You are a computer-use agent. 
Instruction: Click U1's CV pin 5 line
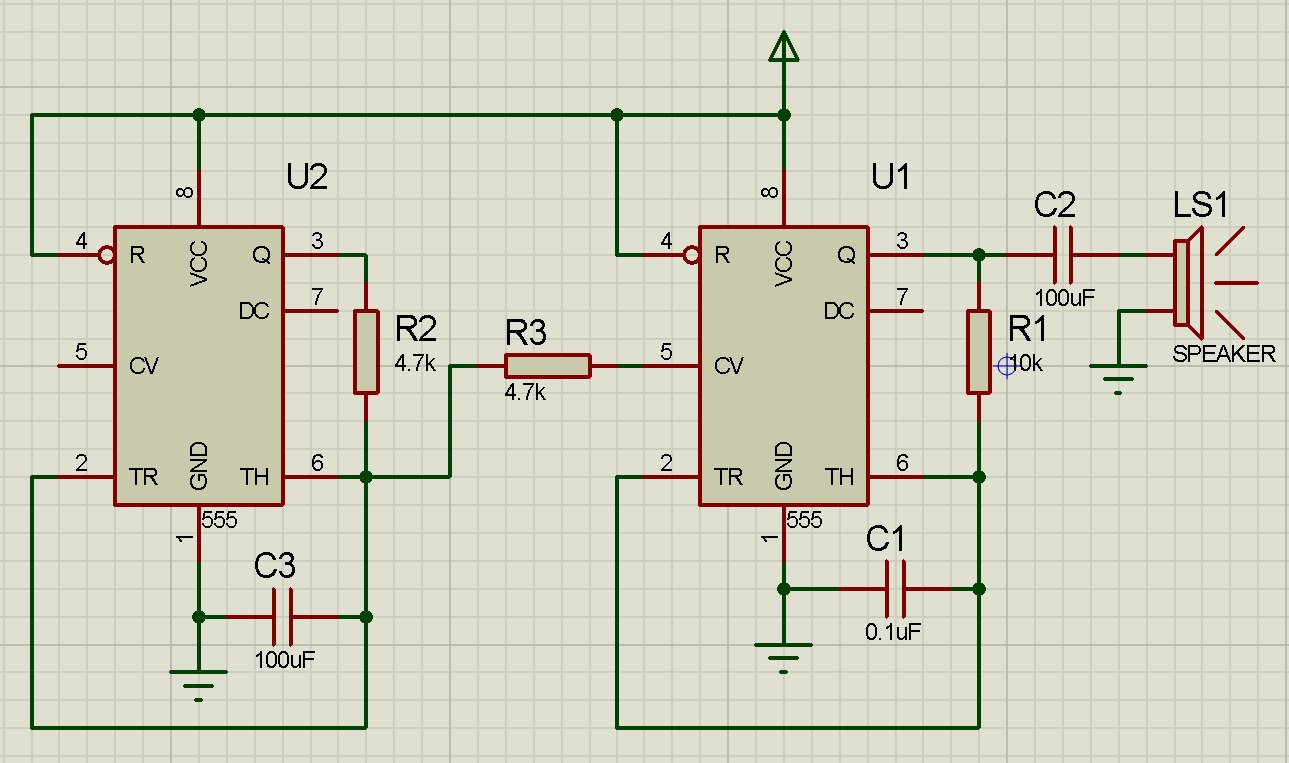(x=671, y=366)
